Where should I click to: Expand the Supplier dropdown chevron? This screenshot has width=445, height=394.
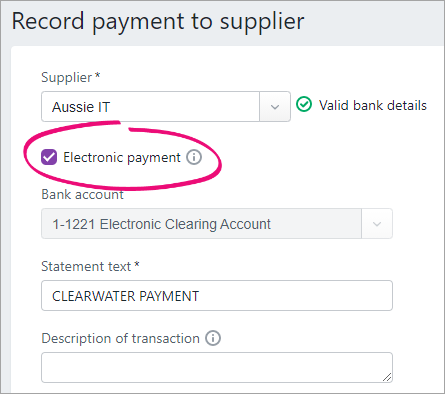pos(275,107)
